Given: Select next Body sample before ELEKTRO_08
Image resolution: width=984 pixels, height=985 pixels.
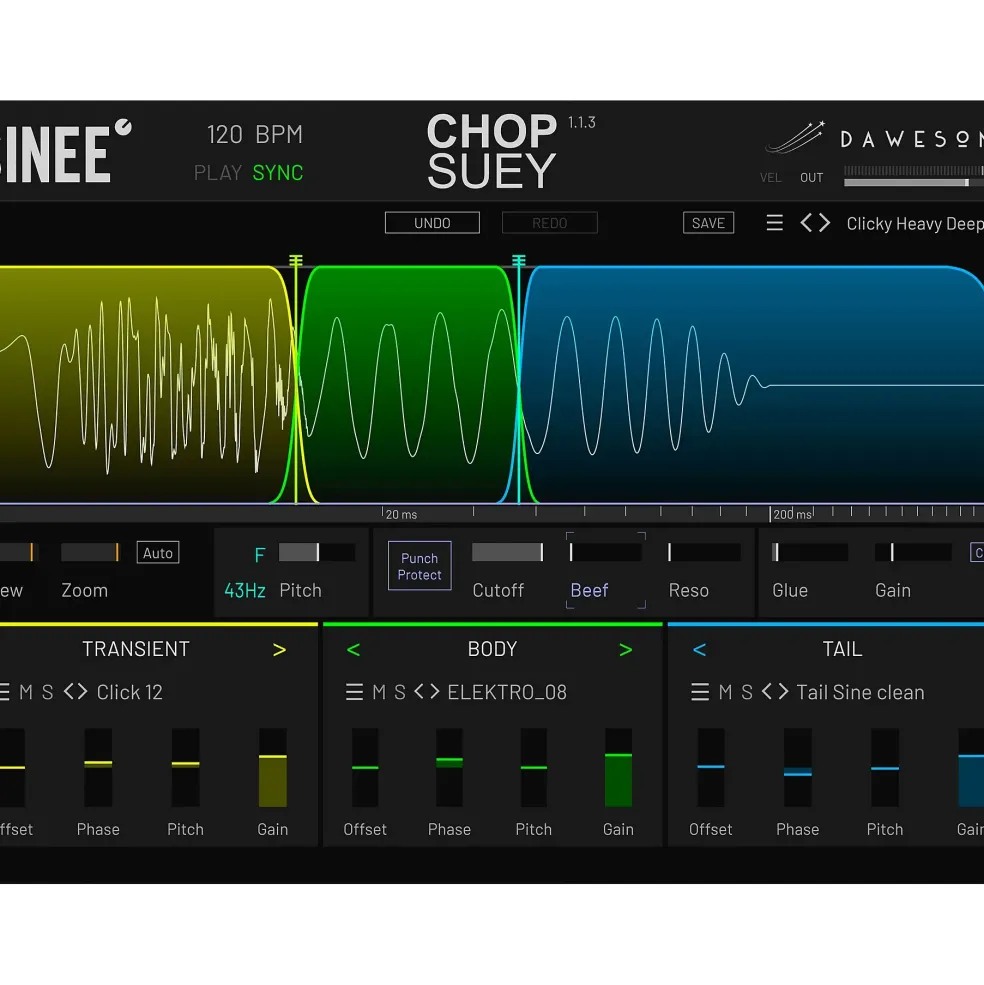Looking at the screenshot, I should point(434,692).
